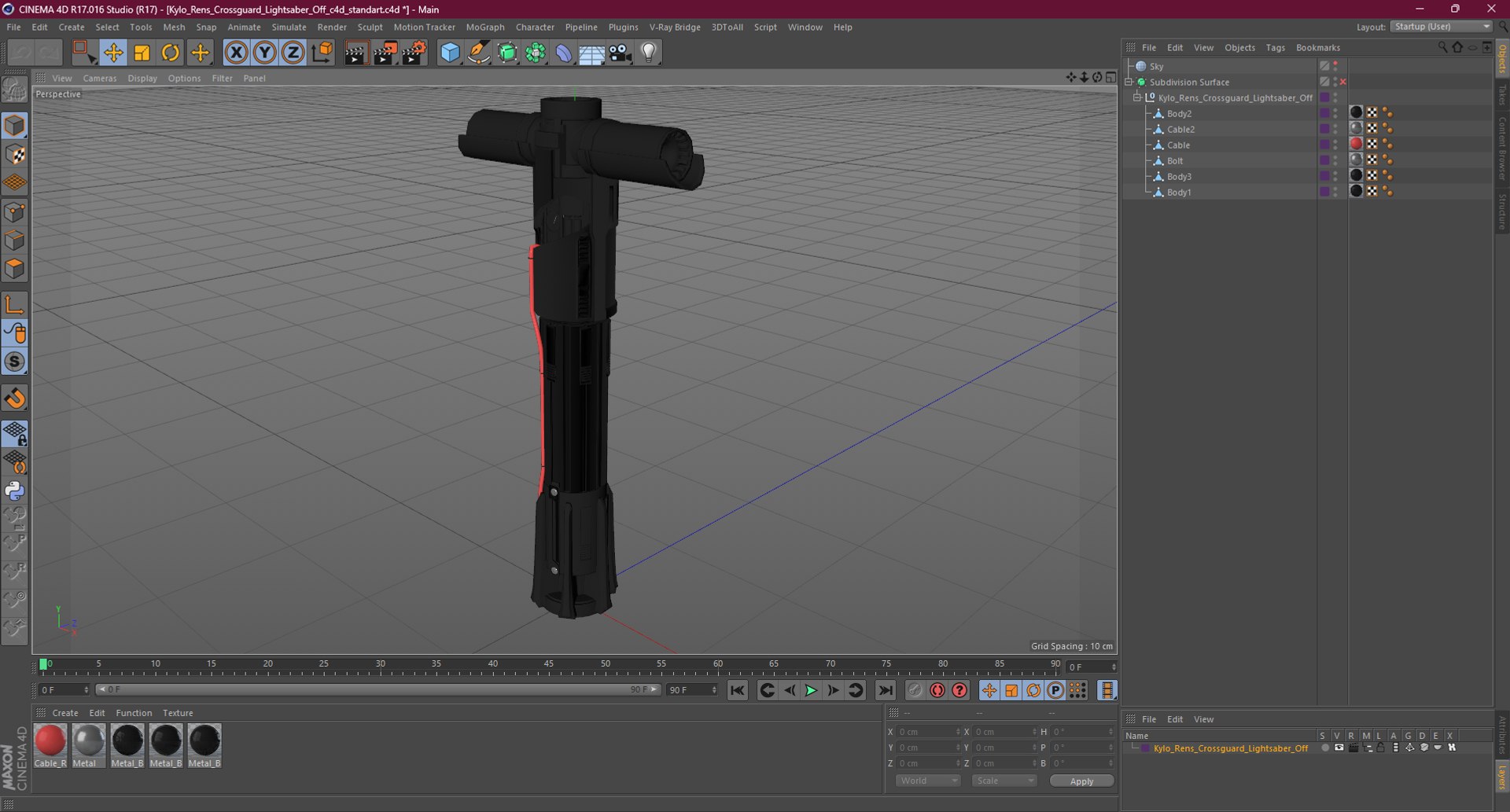Open the Floor environment objects icon

point(591,53)
